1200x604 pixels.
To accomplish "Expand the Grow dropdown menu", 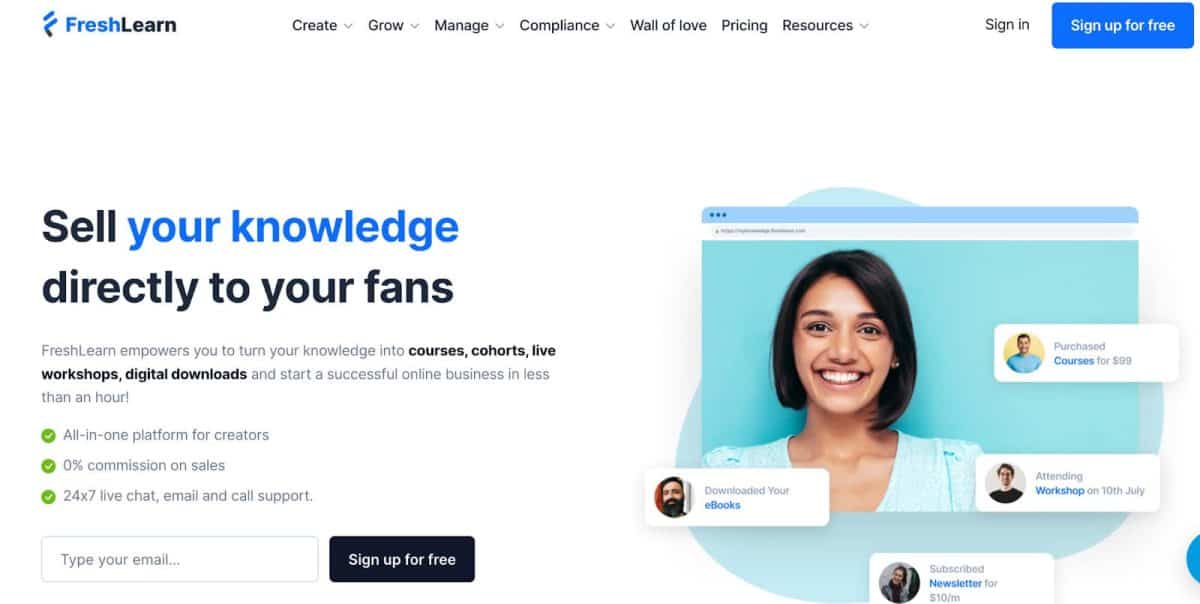I will [x=393, y=25].
